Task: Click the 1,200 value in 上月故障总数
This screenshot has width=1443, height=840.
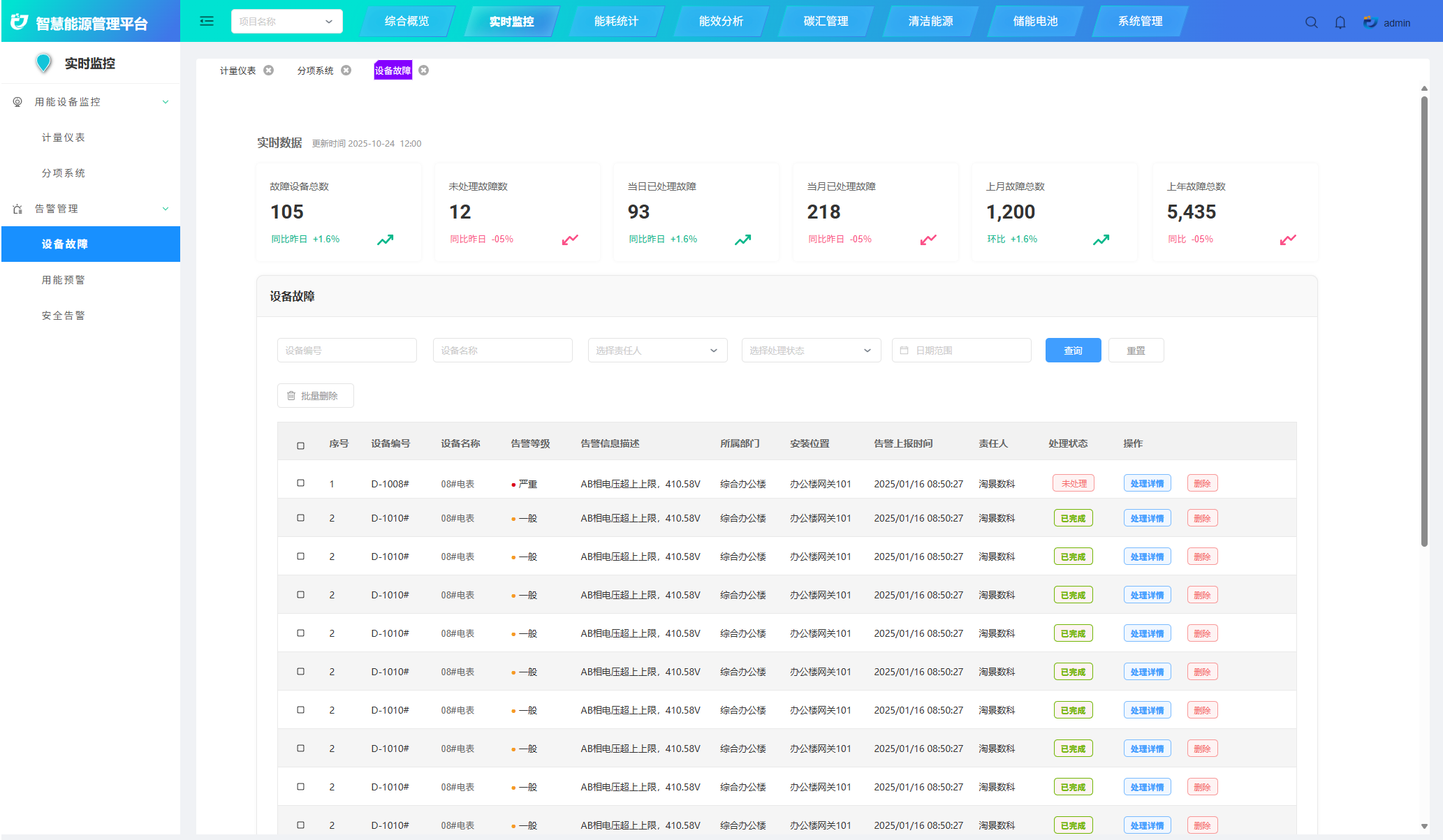Action: (1011, 212)
